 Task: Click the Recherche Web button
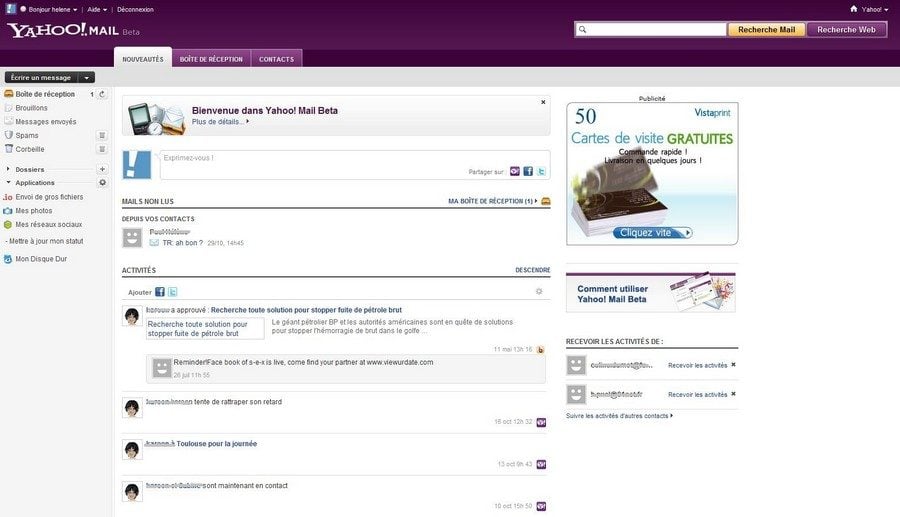[846, 30]
